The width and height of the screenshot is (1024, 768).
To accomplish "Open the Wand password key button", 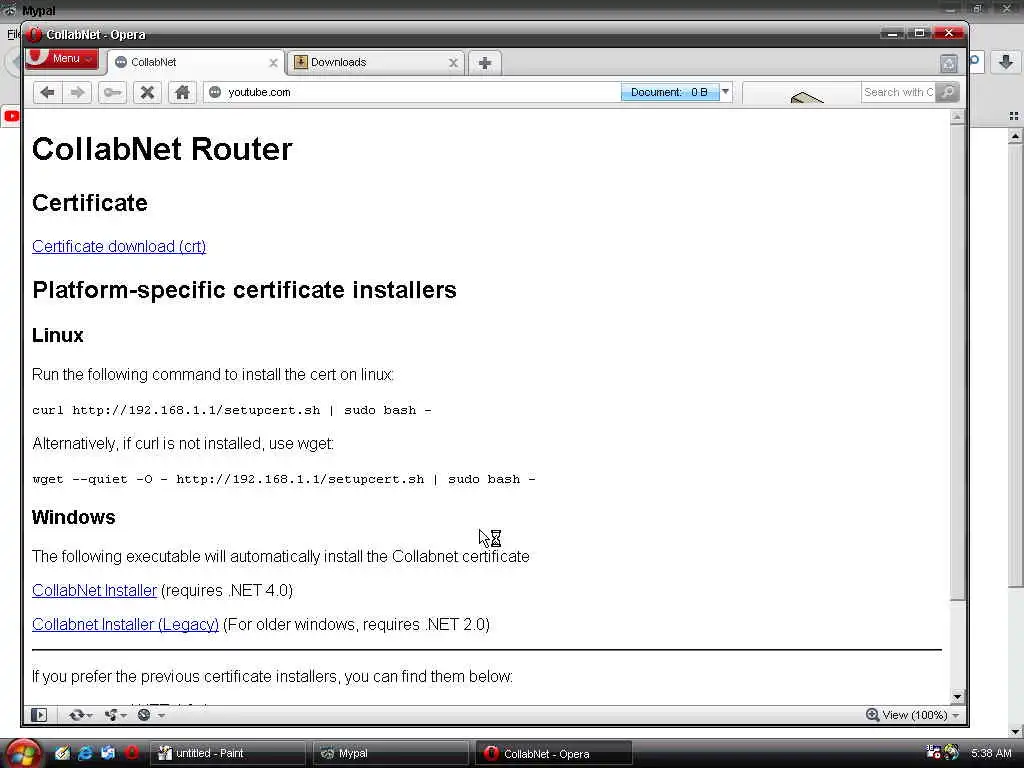I will point(112,92).
